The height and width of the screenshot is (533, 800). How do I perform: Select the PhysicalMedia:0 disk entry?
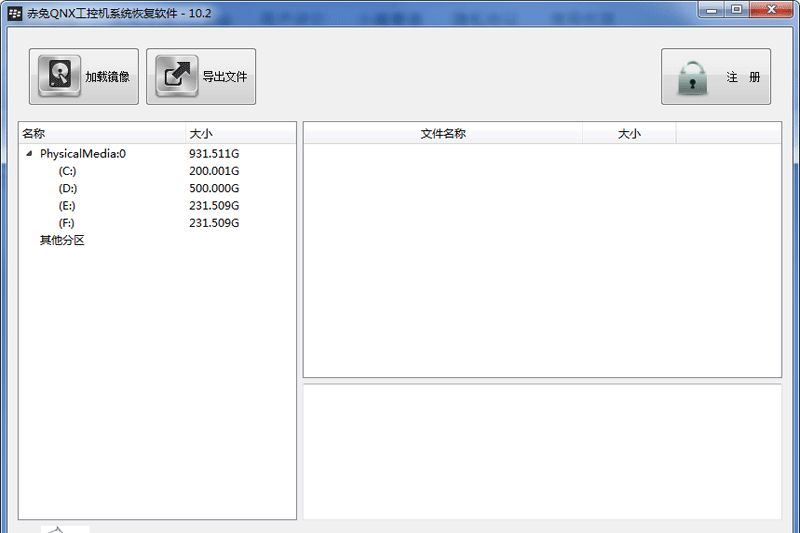pyautogui.click(x=82, y=154)
